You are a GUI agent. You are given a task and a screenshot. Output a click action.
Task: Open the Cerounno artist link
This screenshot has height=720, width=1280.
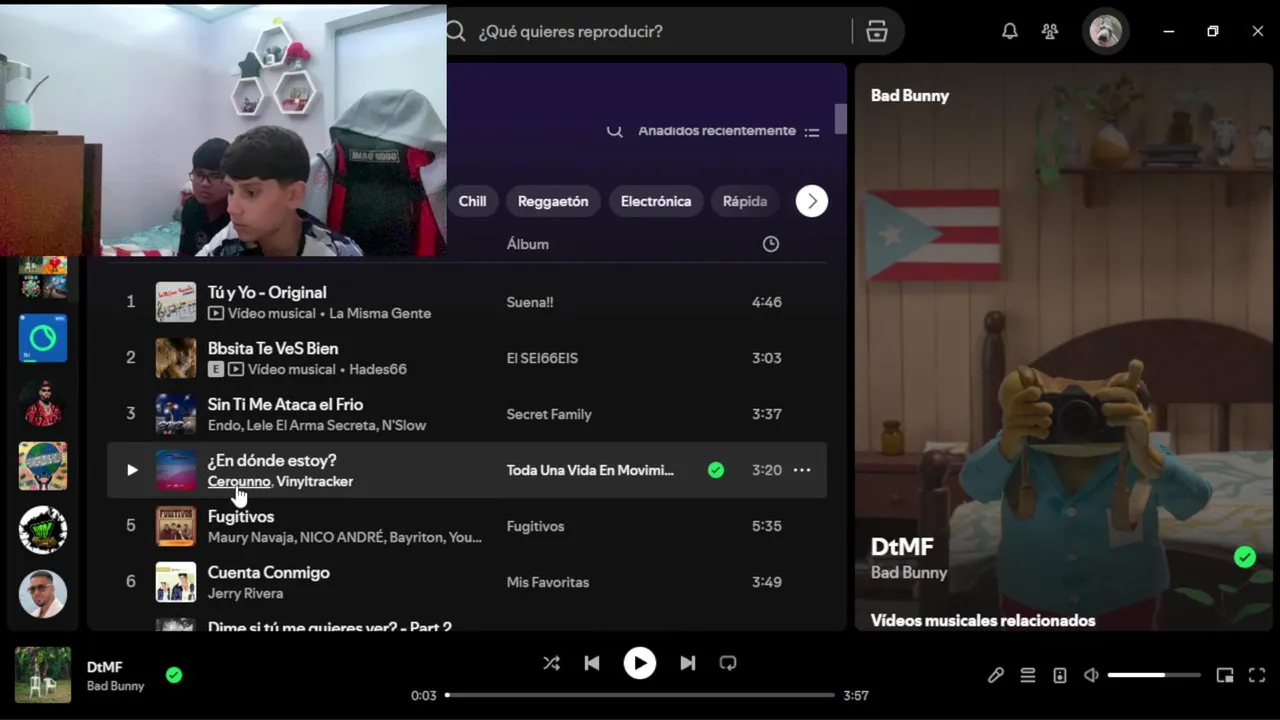coord(239,481)
